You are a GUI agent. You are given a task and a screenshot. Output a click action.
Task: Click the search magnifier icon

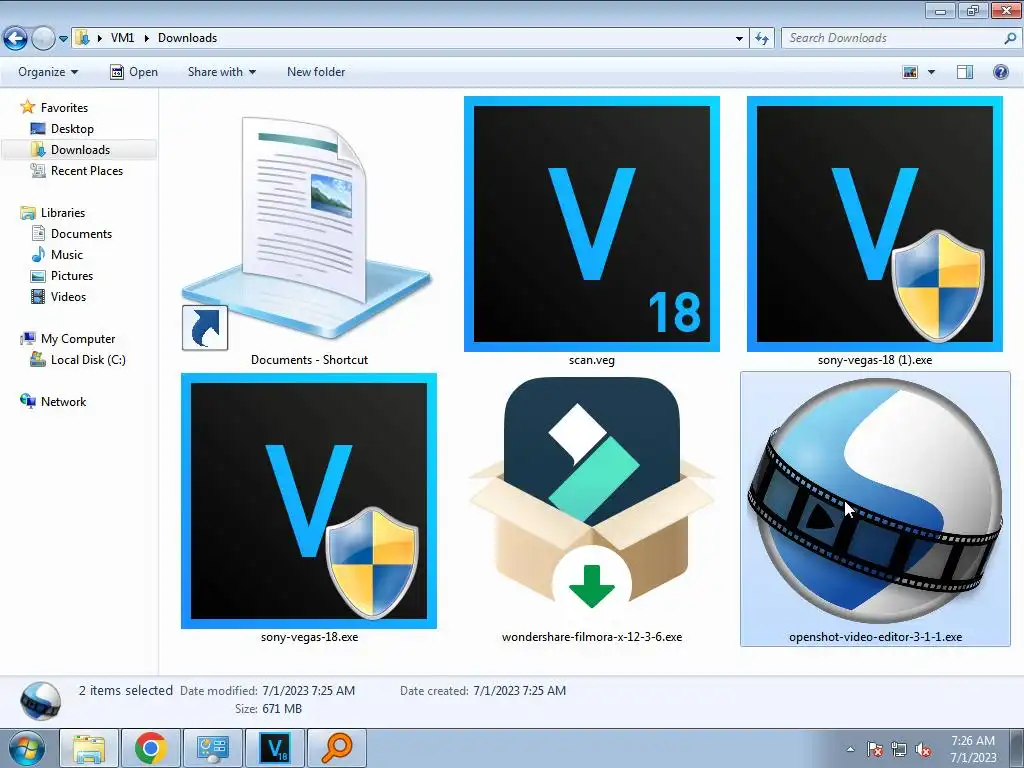[x=1010, y=38]
